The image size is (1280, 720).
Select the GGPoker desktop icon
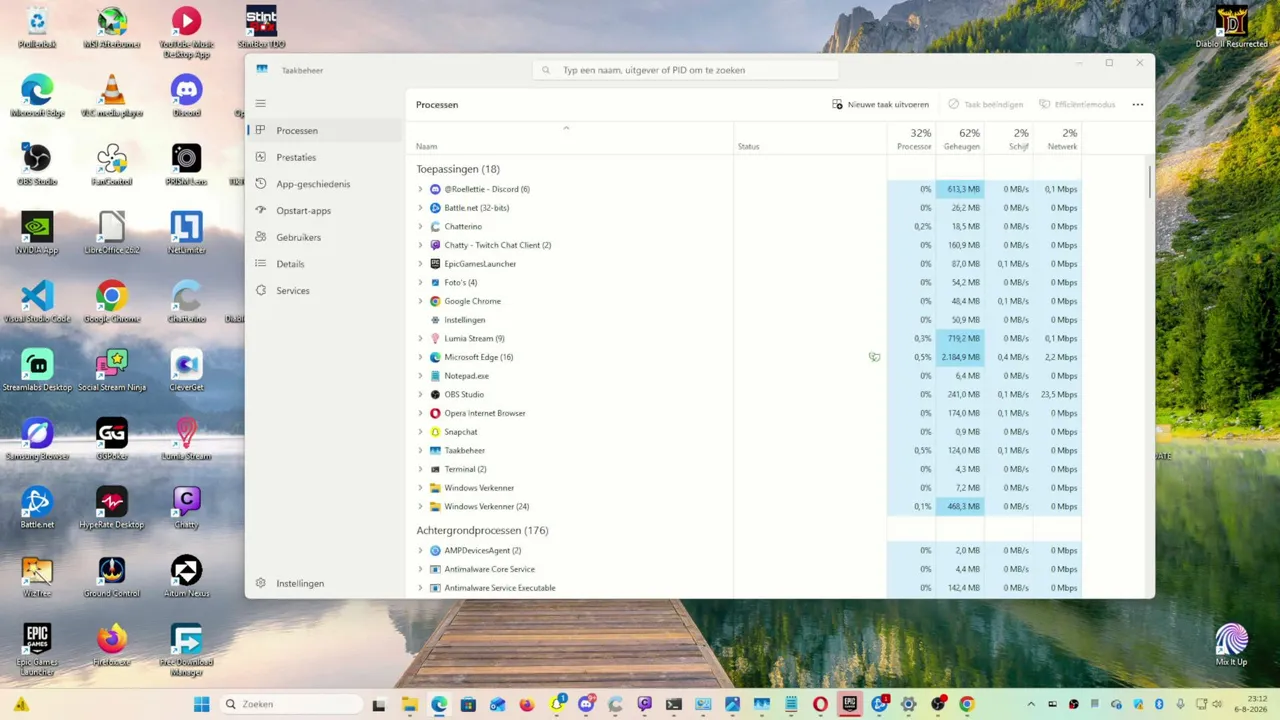[x=111, y=439]
